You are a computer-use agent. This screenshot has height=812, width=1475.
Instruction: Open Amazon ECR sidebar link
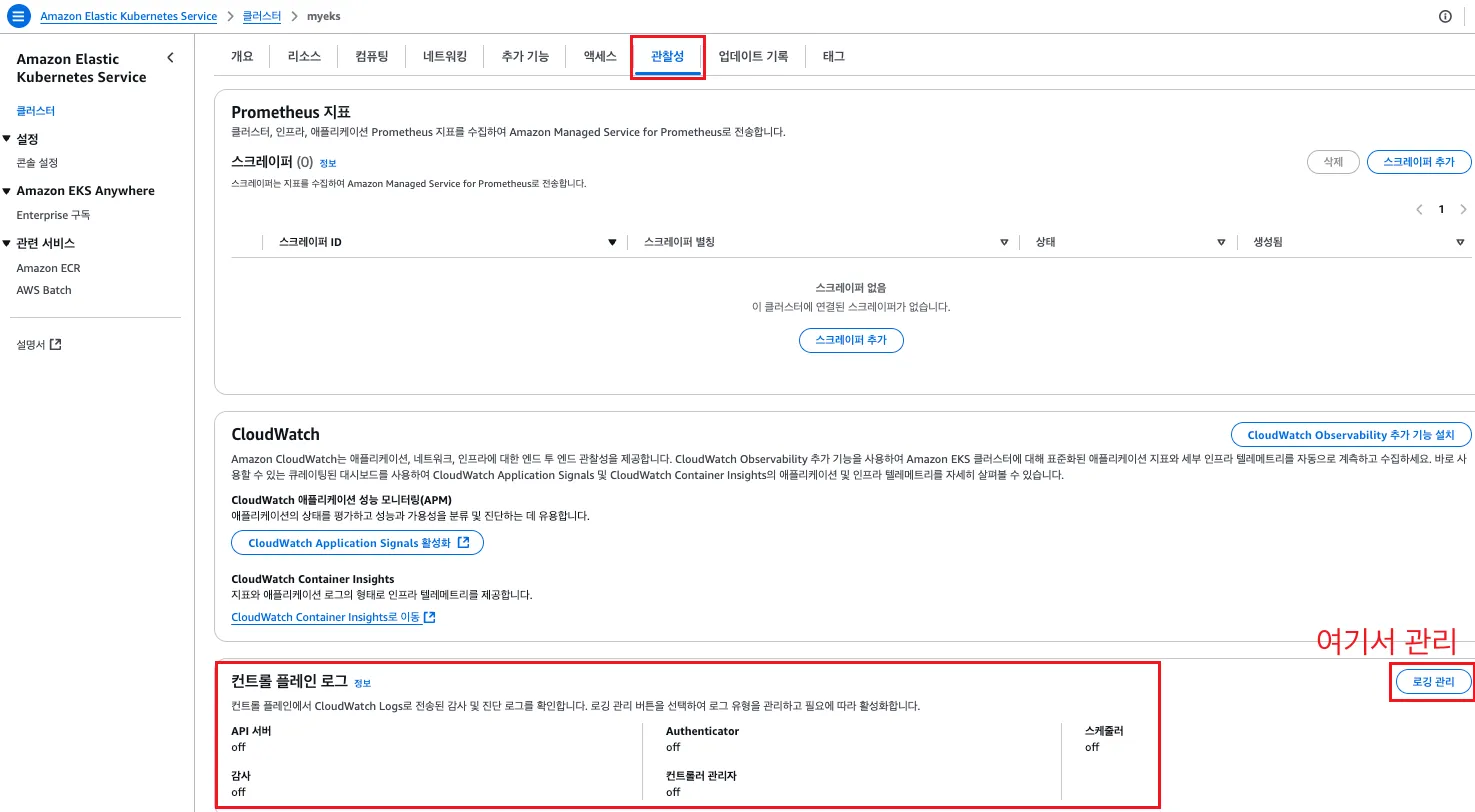(48, 268)
